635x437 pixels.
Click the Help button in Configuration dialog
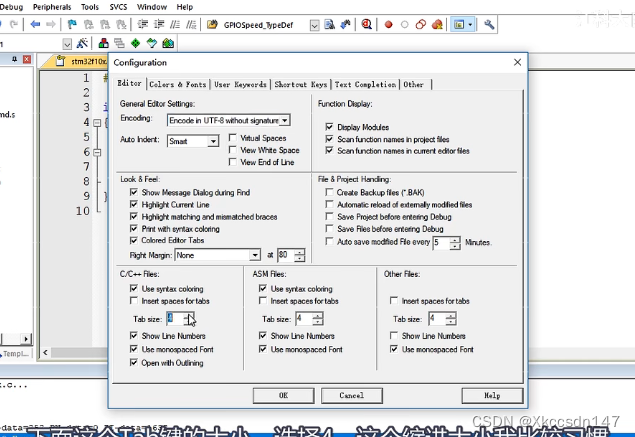[492, 395]
